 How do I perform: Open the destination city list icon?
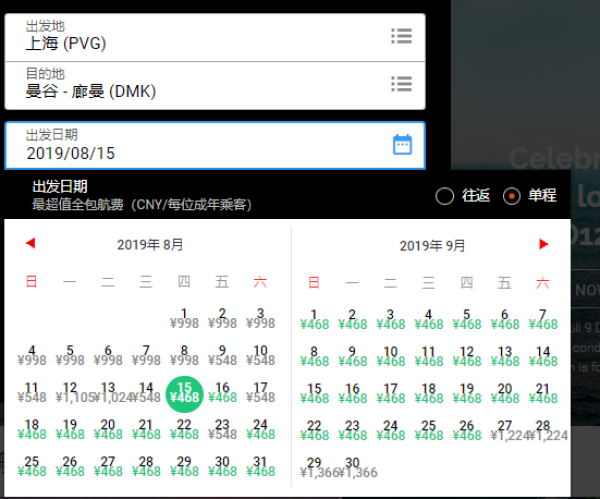(401, 84)
